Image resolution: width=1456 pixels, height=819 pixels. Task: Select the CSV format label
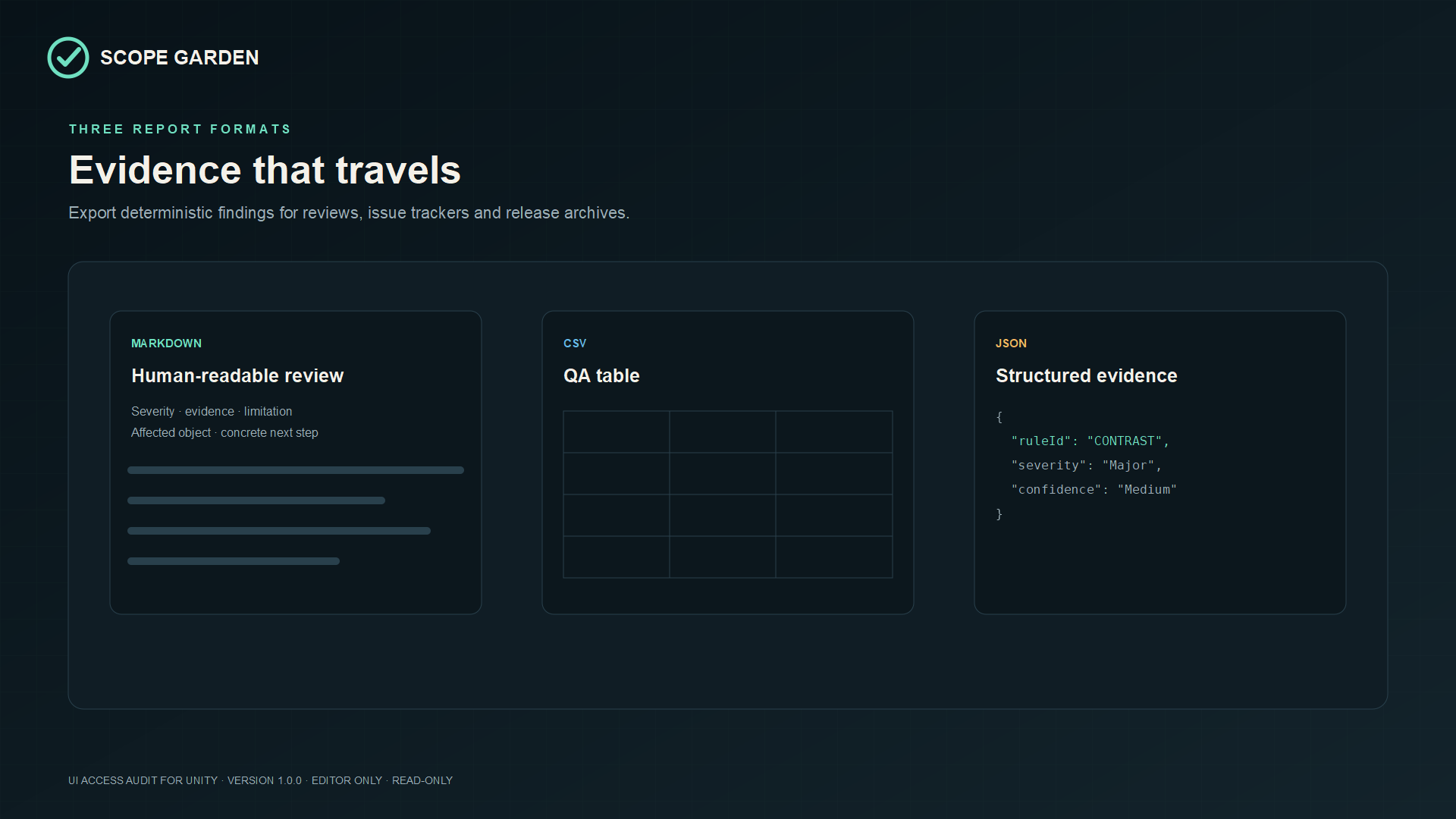click(x=575, y=344)
